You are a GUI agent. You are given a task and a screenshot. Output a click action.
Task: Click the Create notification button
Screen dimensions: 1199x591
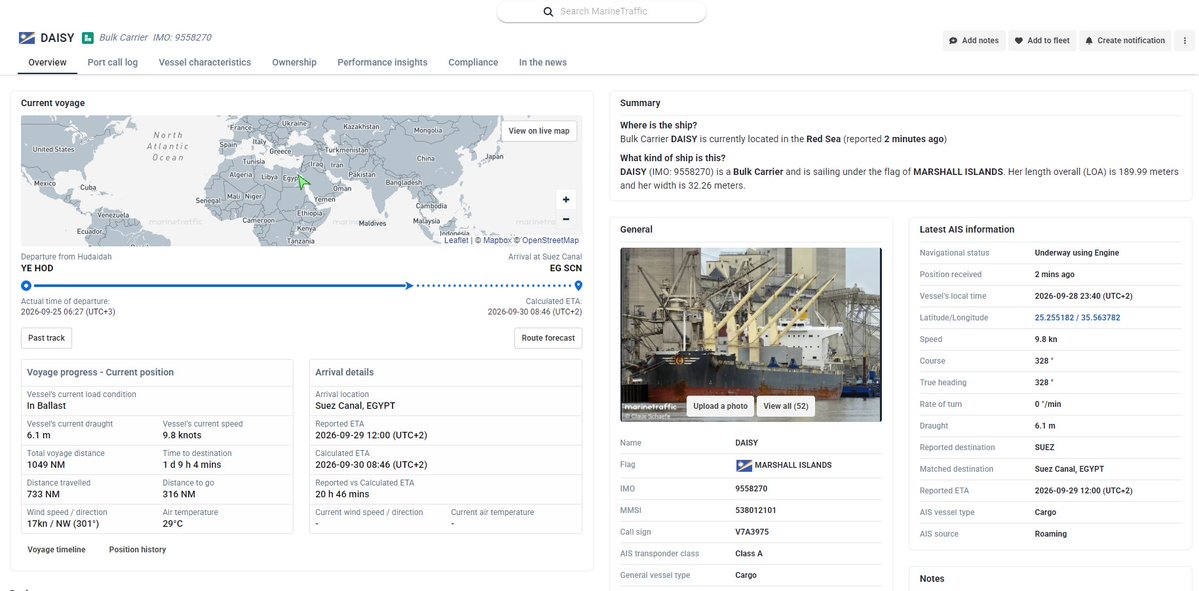[x=1125, y=41]
